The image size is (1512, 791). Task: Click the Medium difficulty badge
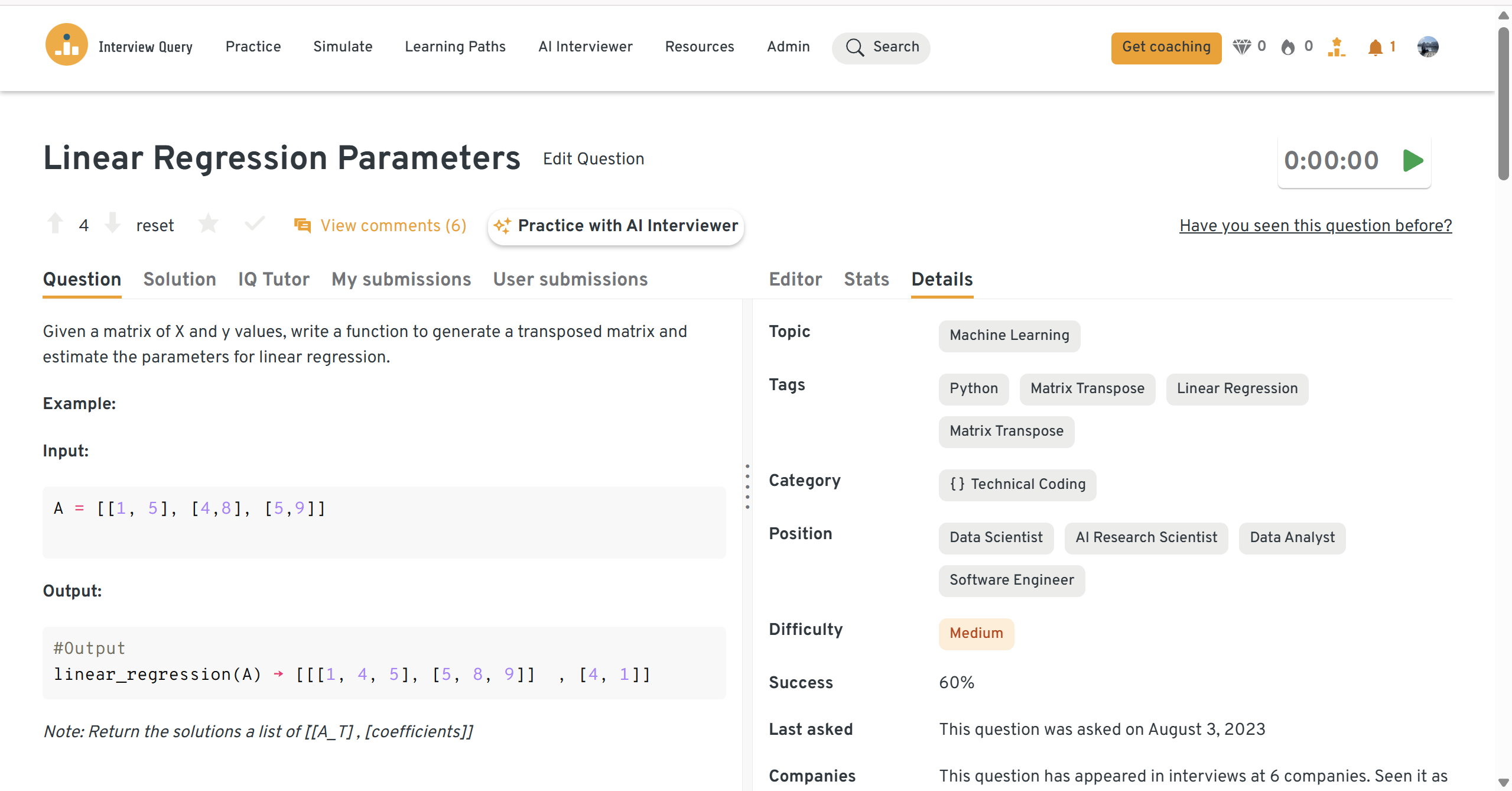click(976, 633)
